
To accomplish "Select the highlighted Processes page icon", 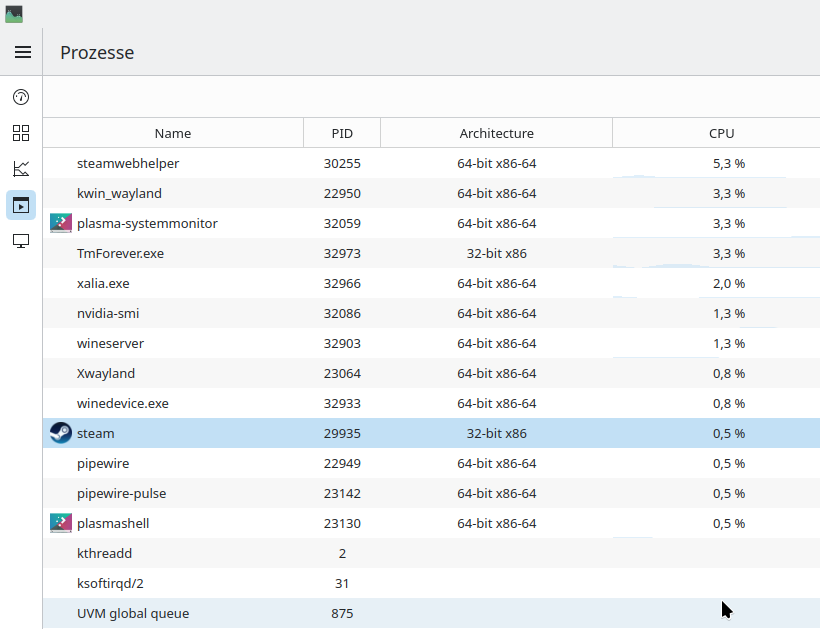I will click(x=21, y=205).
